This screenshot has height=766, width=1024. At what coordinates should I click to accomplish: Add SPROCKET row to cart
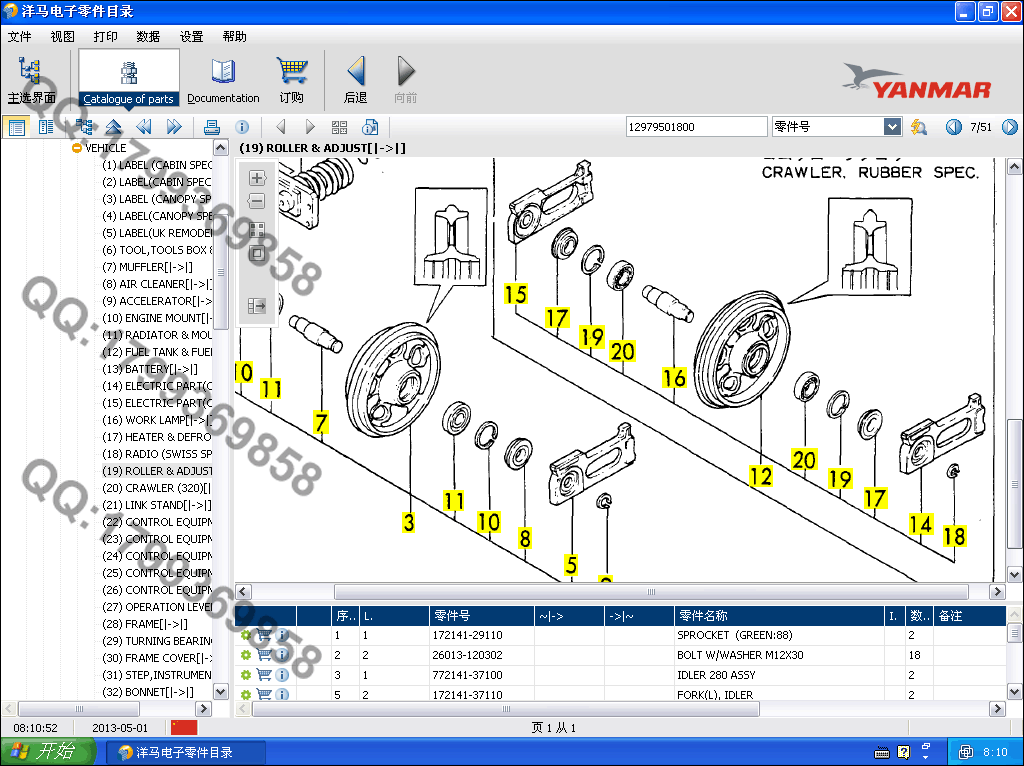(x=264, y=635)
